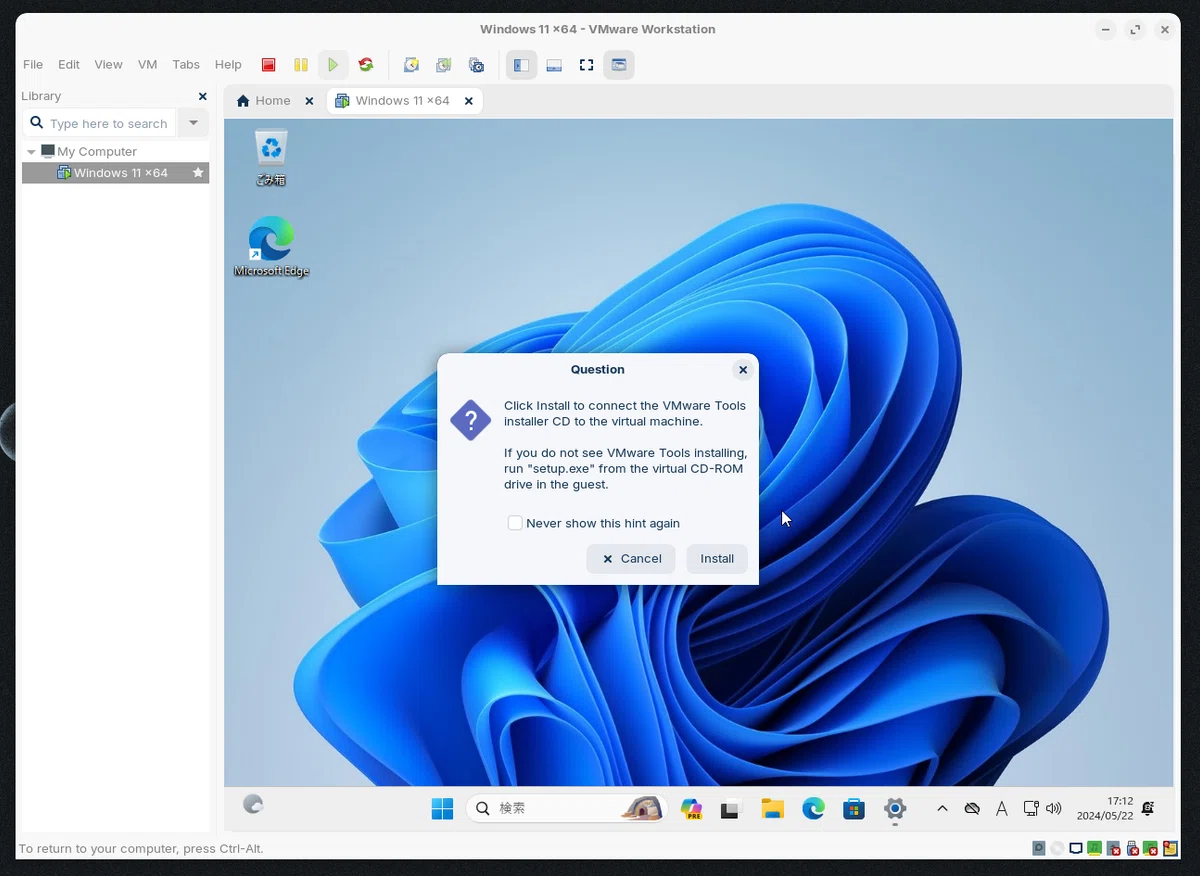Screen dimensions: 1200x876
Task: Click the Library search input field
Action: point(99,123)
